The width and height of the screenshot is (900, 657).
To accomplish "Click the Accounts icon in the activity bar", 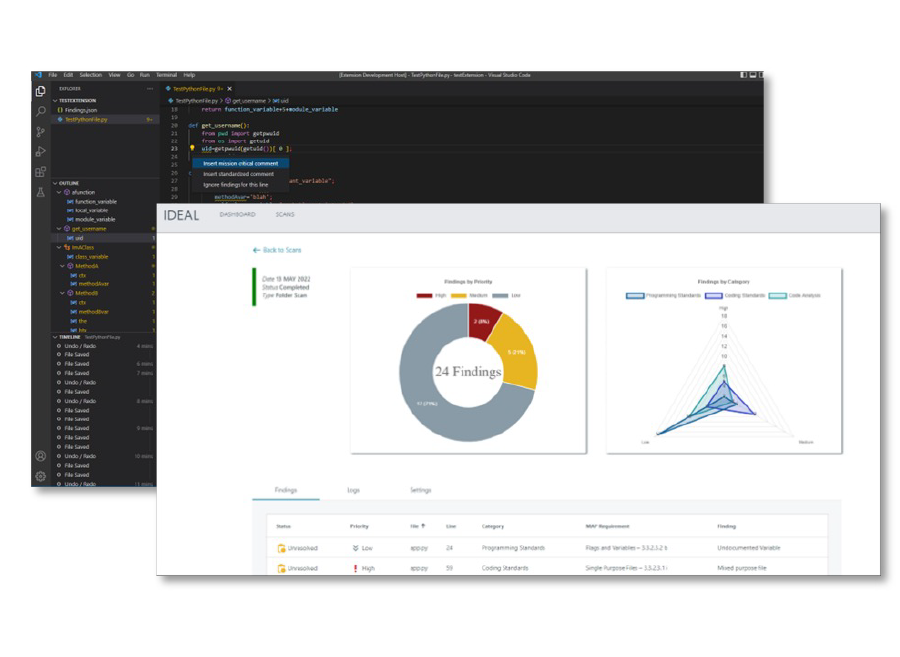I will pos(41,456).
